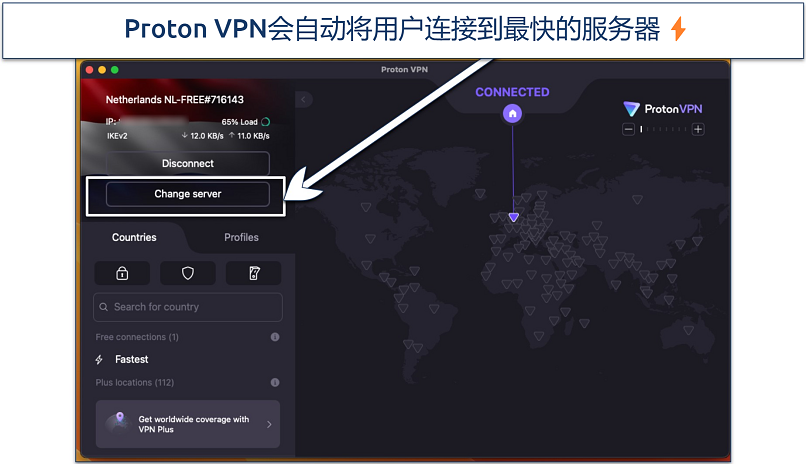Image resolution: width=806 pixels, height=464 pixels.
Task: Expand the Get worldwide coverage chevron
Action: tap(269, 424)
